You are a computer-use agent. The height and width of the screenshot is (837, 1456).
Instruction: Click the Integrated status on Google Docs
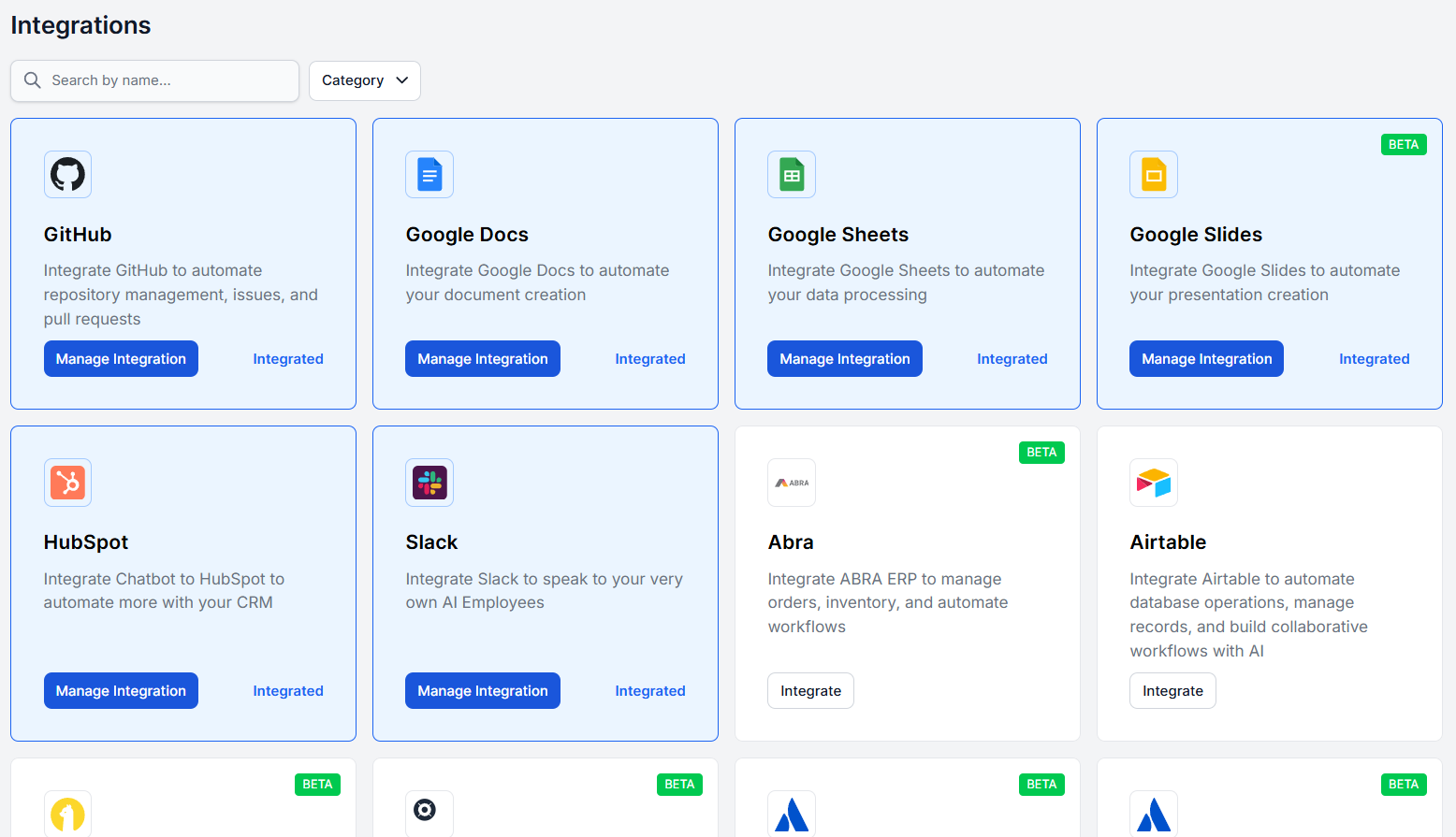pyautogui.click(x=650, y=358)
